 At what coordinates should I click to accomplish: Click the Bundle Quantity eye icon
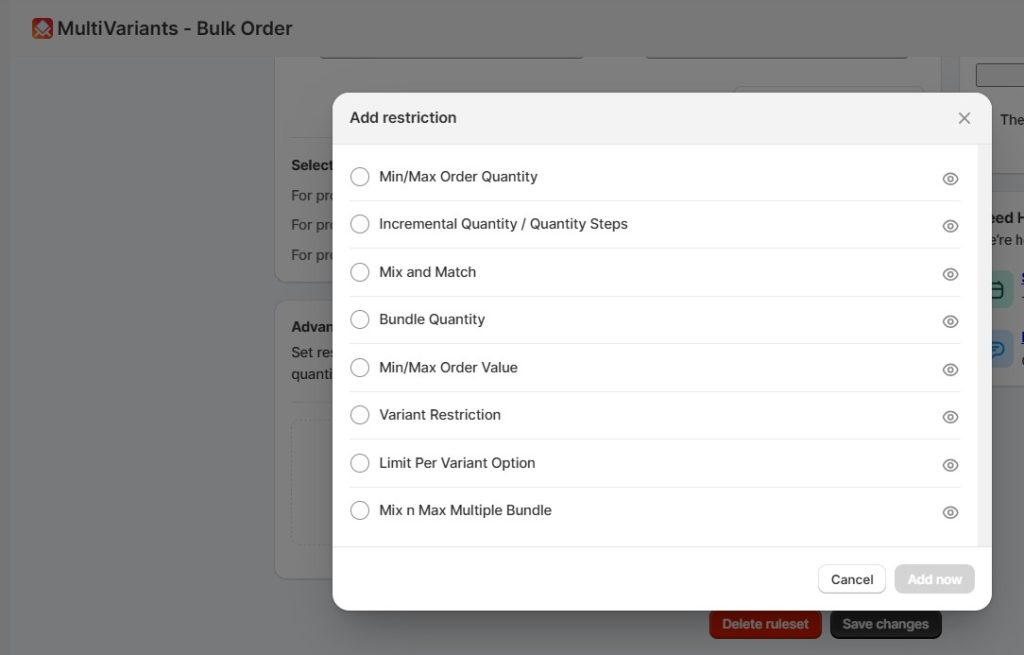(x=950, y=321)
